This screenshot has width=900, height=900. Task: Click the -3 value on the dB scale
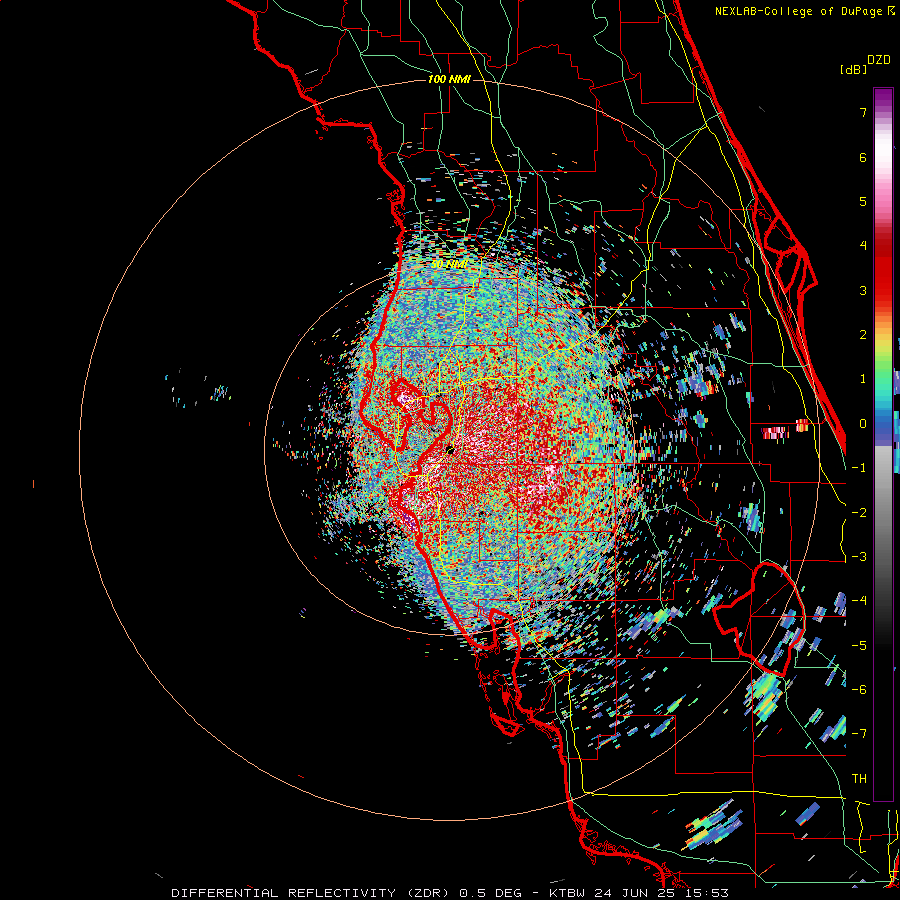tap(859, 557)
